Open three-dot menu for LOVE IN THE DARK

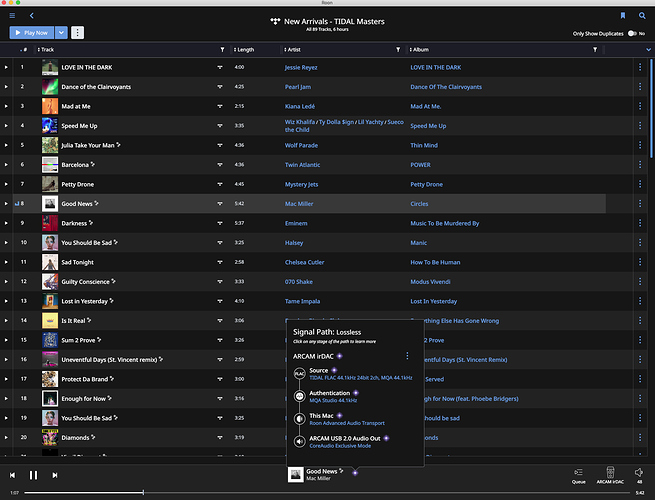point(640,67)
